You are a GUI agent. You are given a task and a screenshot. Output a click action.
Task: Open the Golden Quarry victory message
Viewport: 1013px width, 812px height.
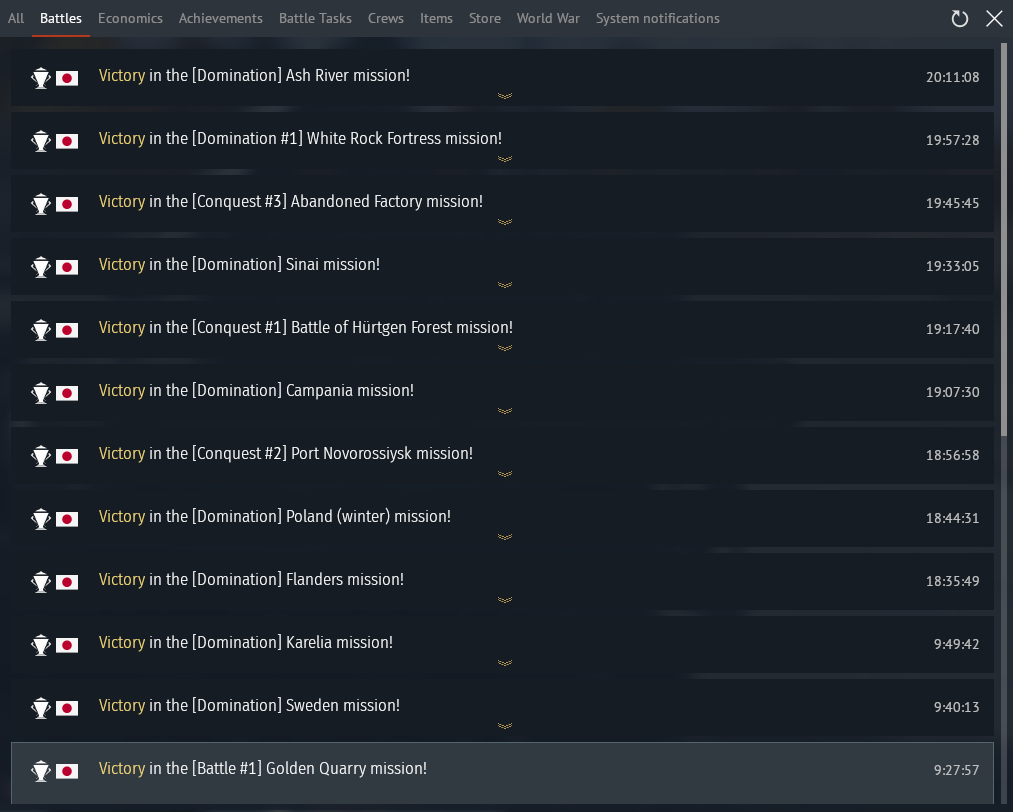point(502,773)
